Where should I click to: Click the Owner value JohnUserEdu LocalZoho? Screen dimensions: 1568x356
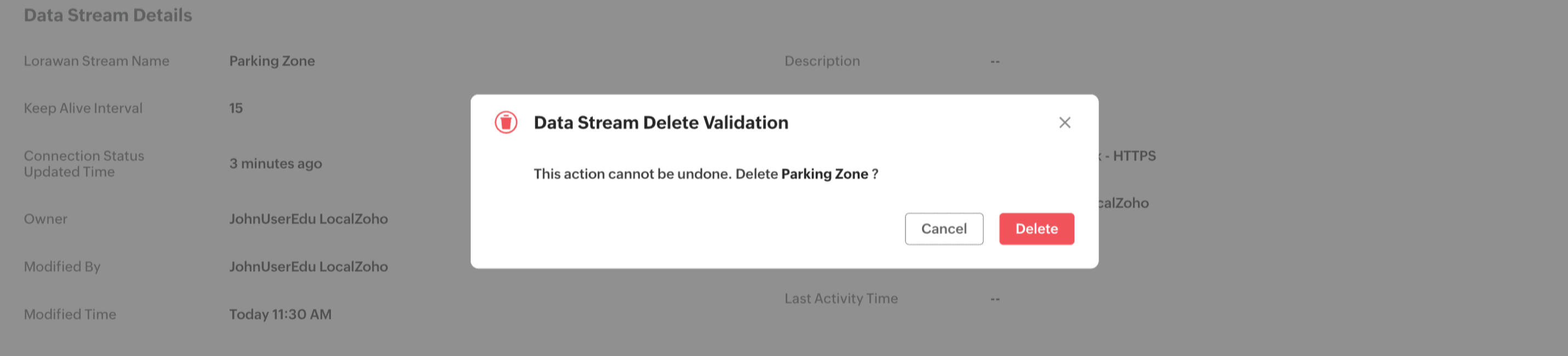(308, 219)
